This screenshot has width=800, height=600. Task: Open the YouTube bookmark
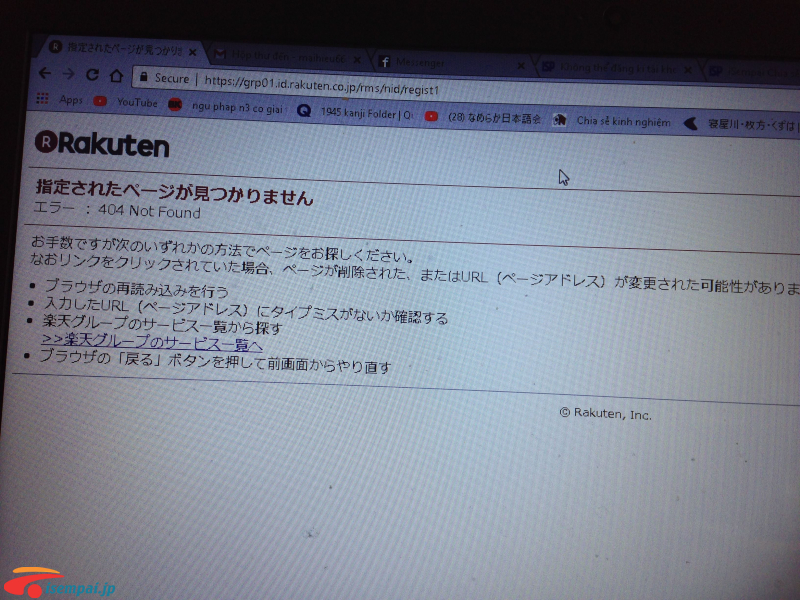126,102
